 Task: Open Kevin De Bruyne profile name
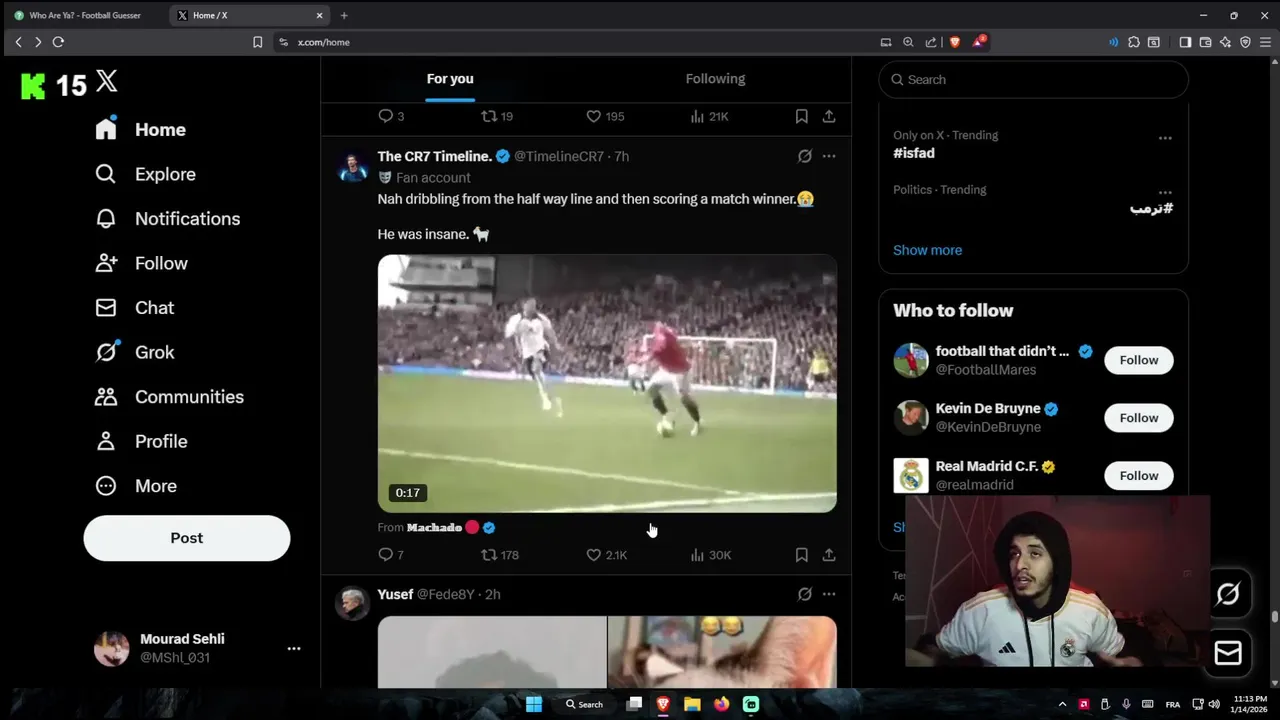[988, 409]
